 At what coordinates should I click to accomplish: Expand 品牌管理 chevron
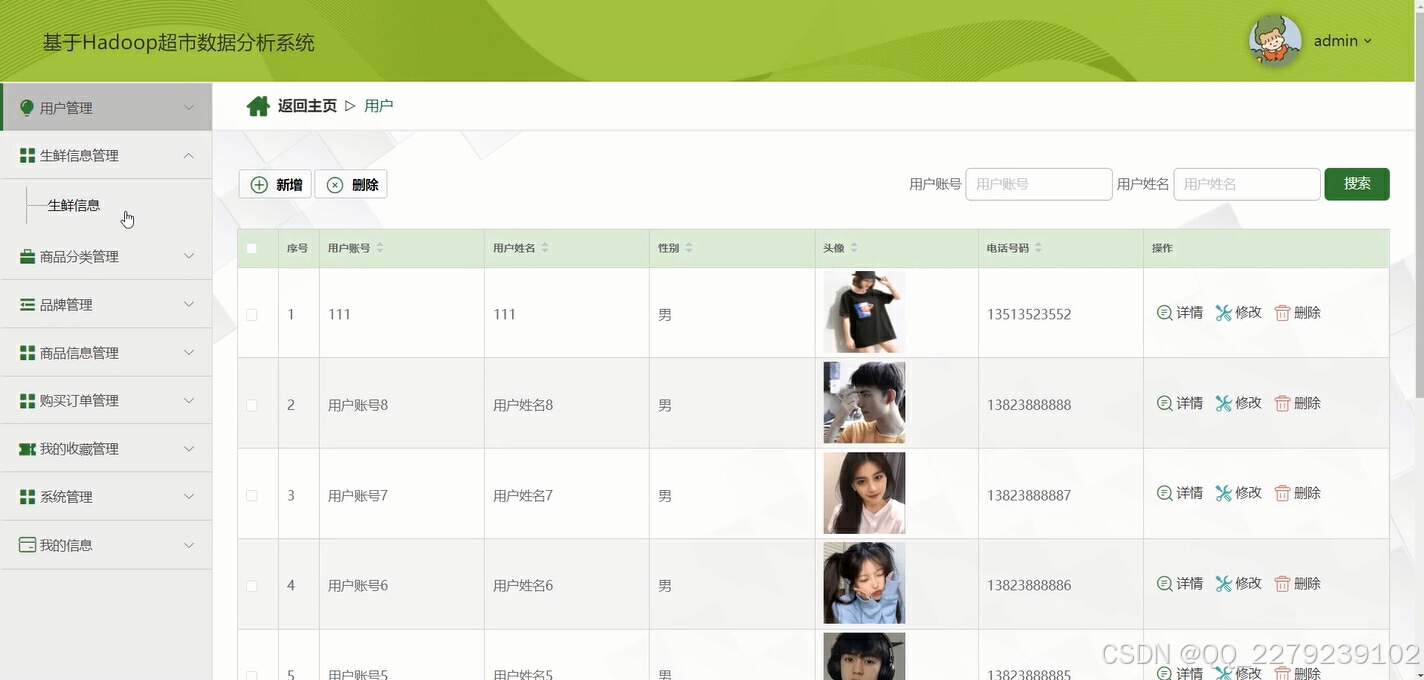pyautogui.click(x=189, y=305)
